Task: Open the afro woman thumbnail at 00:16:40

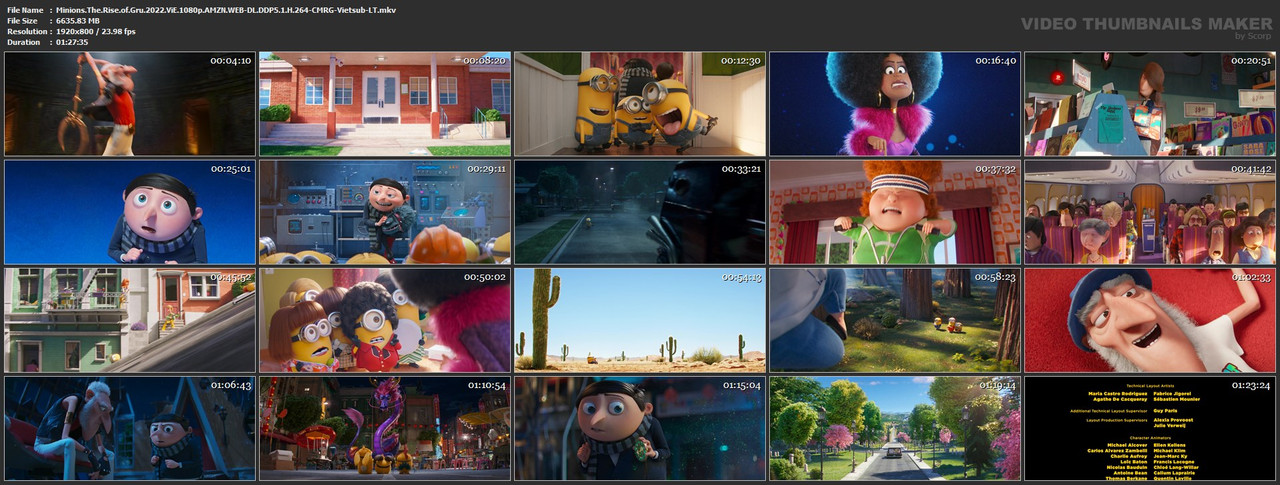Action: click(895, 104)
